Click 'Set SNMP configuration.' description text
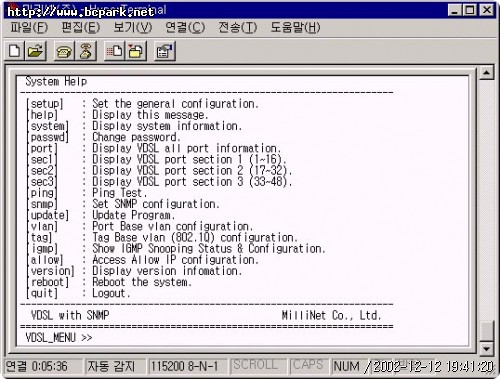This screenshot has width=500, height=379. click(156, 204)
